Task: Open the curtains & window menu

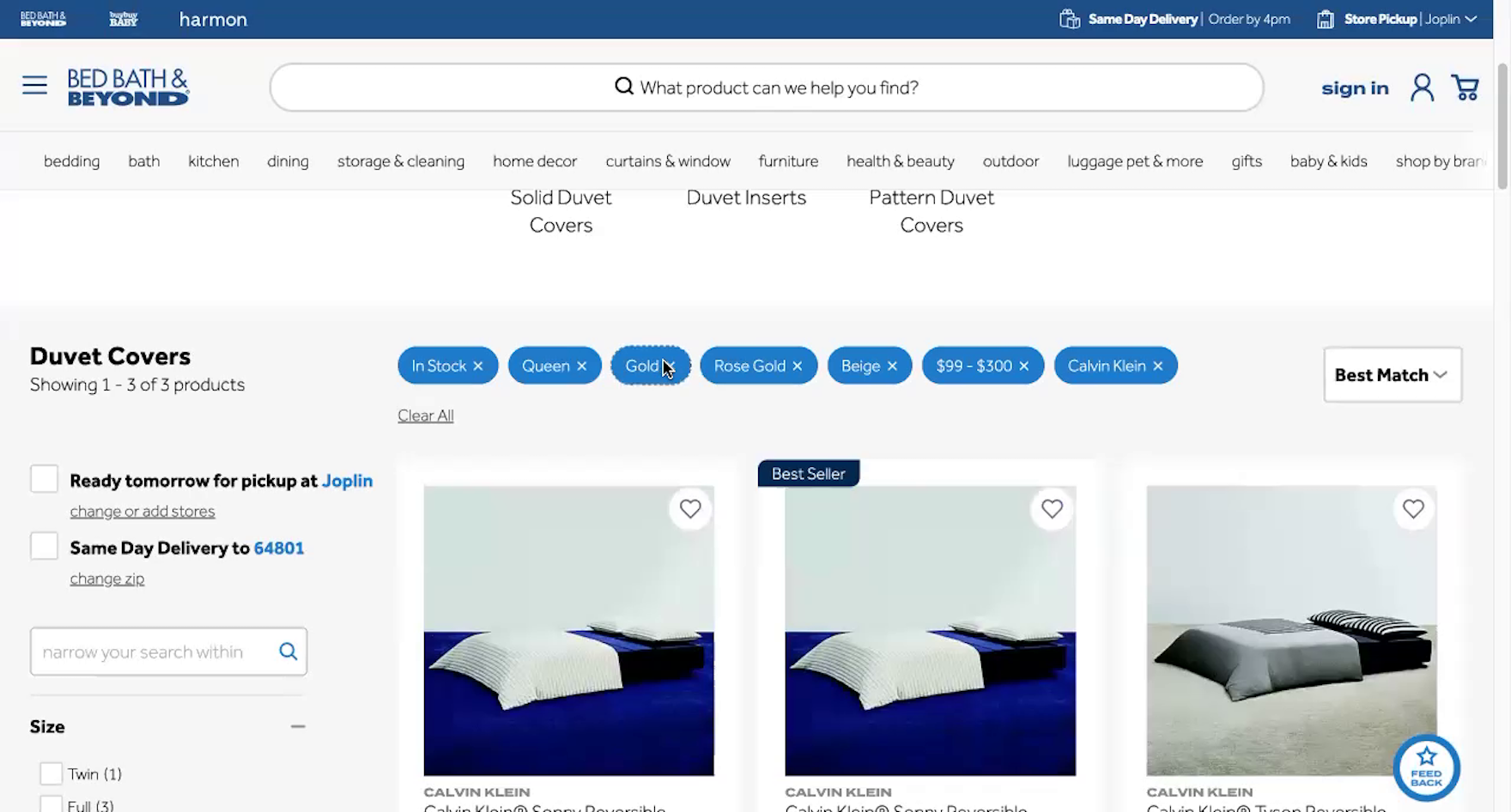Action: tap(668, 161)
